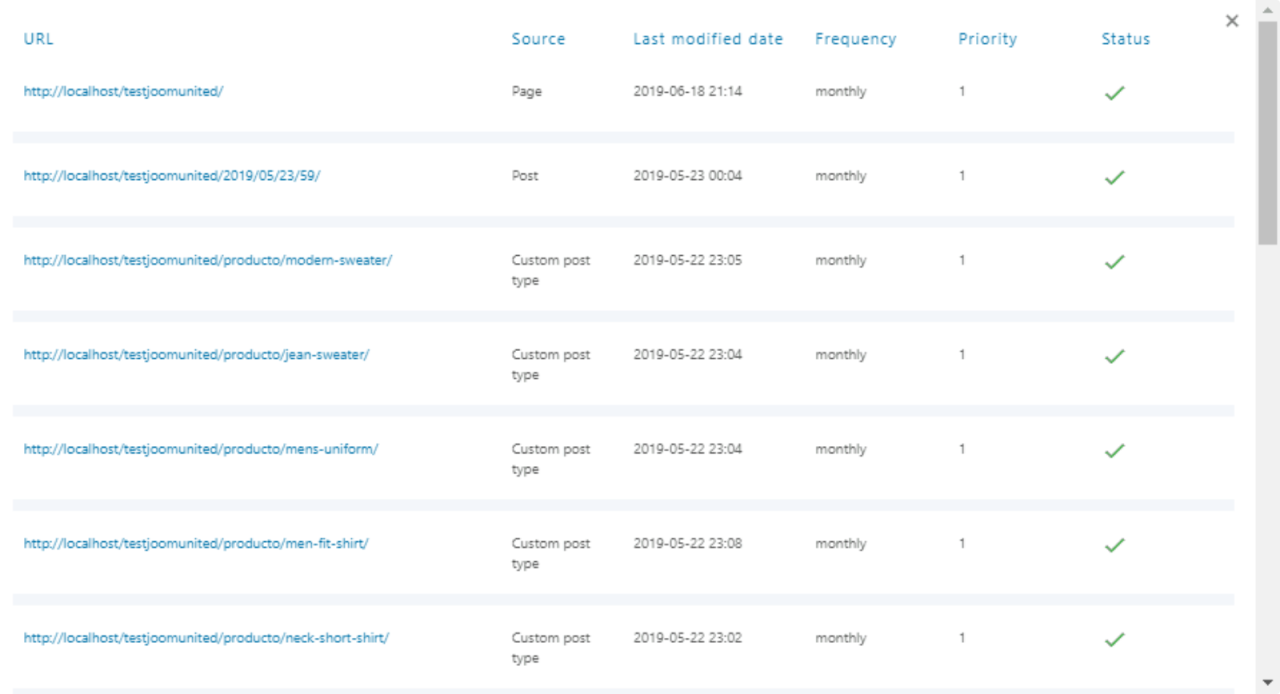Click status checkmark in the neck-short-shirt row
1280x694 pixels.
pos(1114,639)
